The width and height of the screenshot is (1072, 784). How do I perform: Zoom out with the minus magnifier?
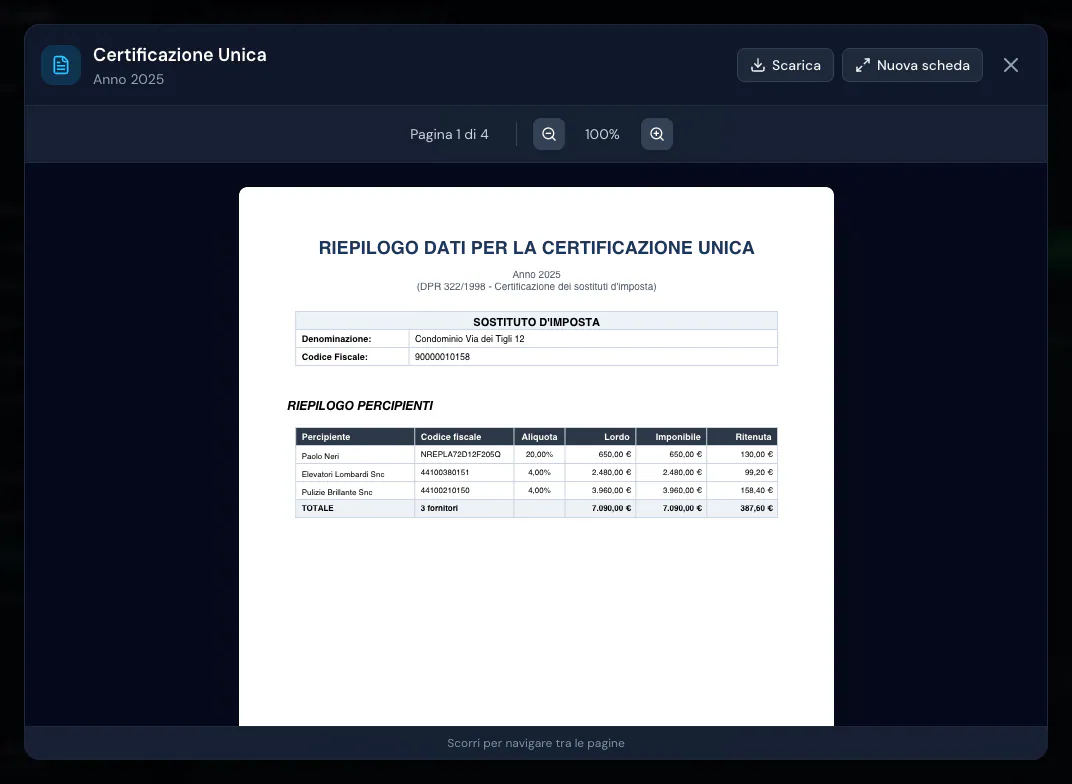click(x=548, y=134)
